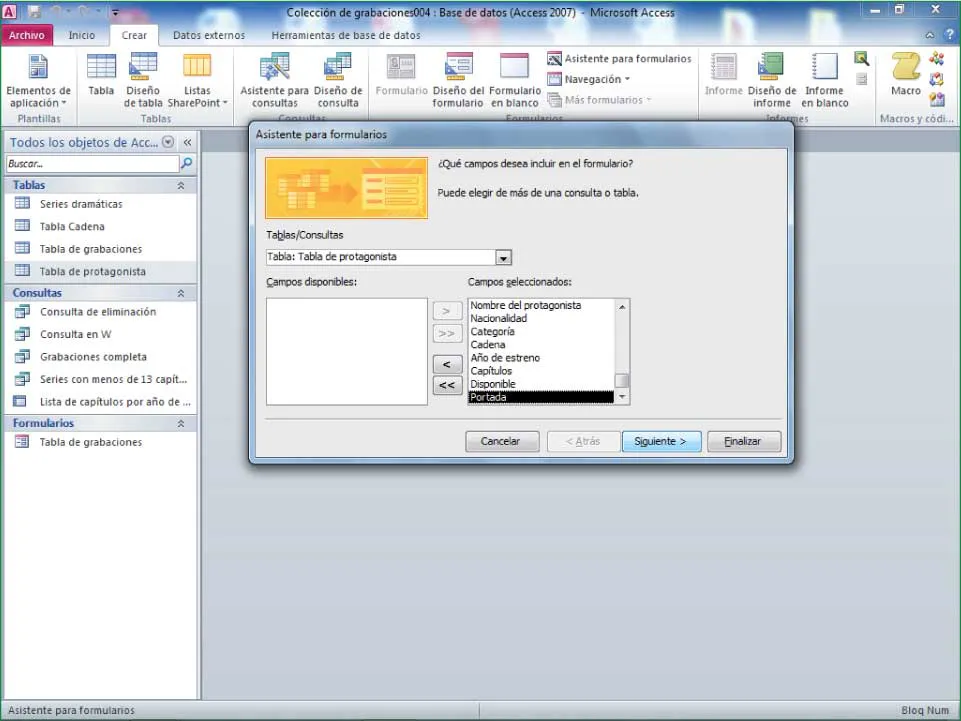Collapse the Consultas group
Image resolution: width=961 pixels, height=721 pixels.
(x=181, y=293)
